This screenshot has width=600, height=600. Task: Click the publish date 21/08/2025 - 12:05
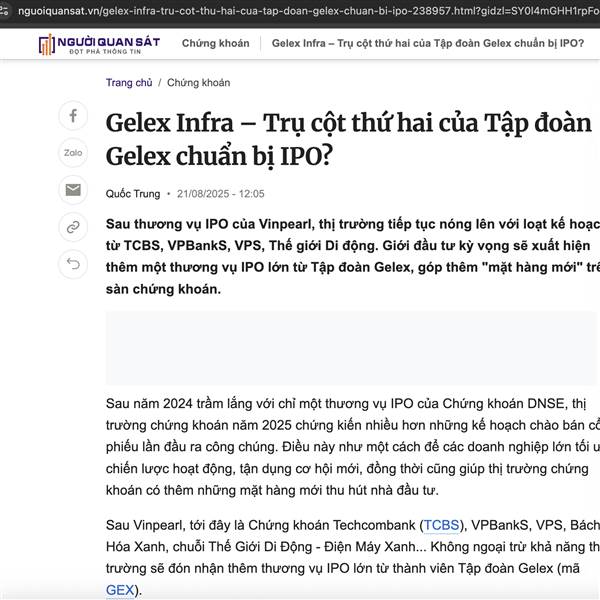220,194
